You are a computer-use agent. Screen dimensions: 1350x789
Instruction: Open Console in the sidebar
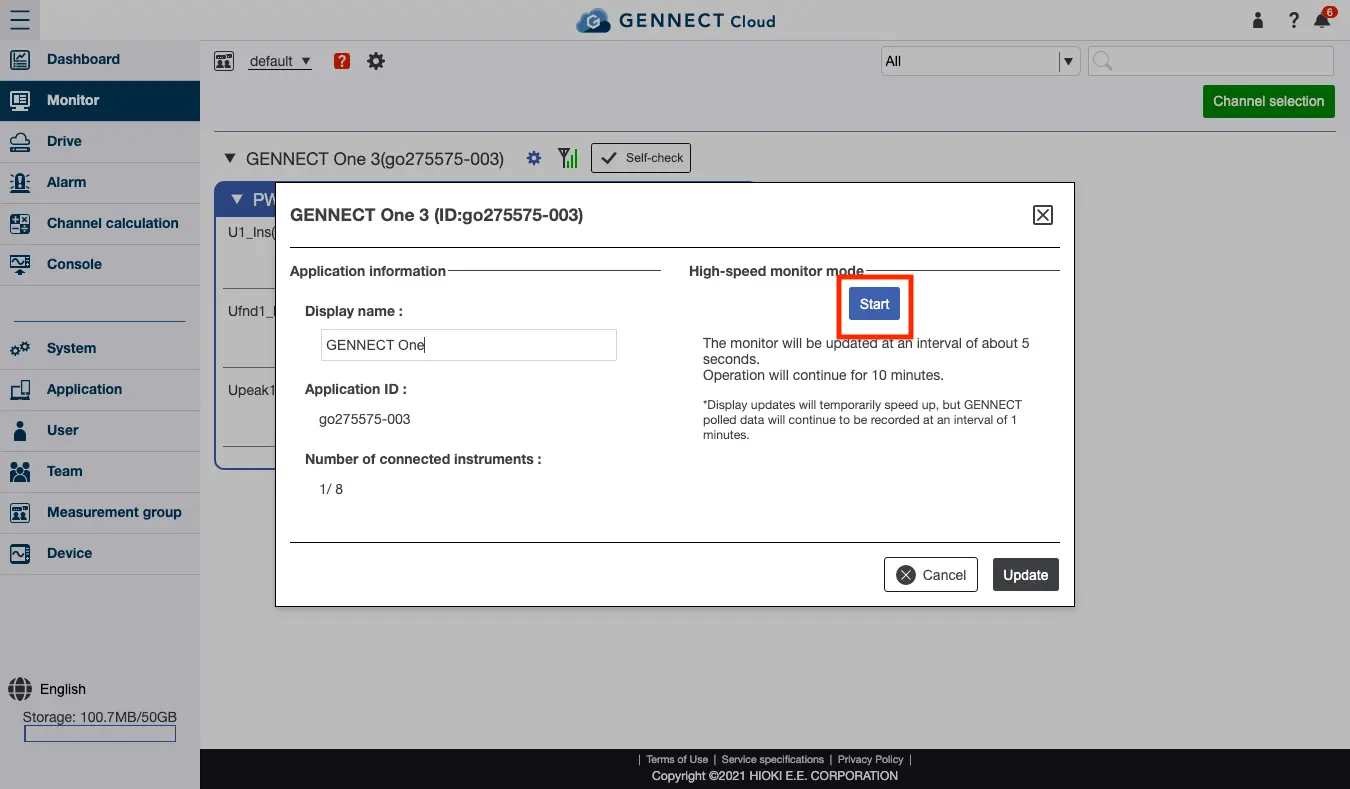pyautogui.click(x=100, y=265)
